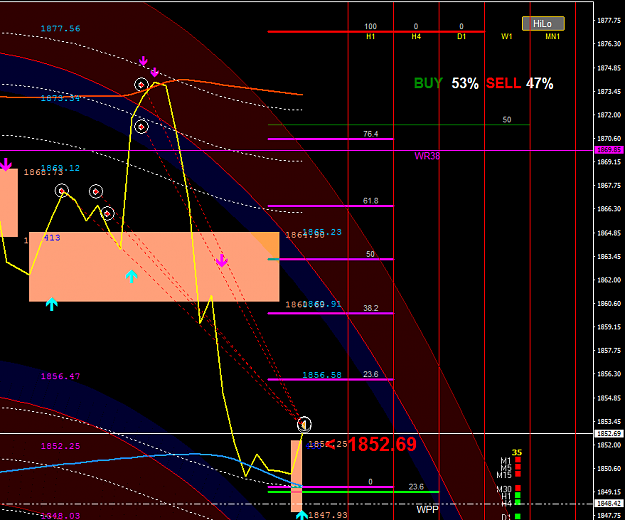Click the red SELL label
625x520 pixels.
[x=503, y=83]
